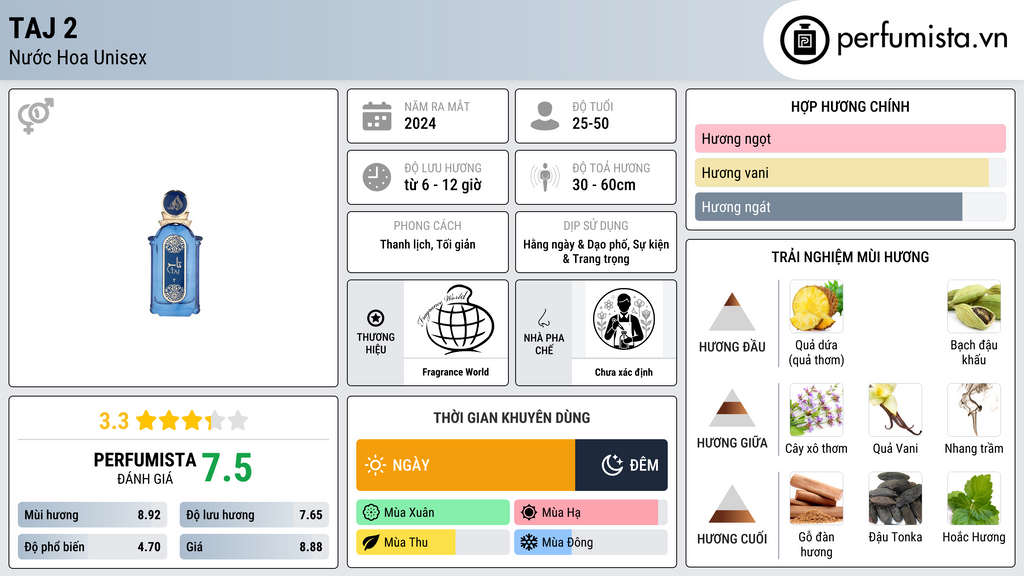Click the last grey rating star
The height and width of the screenshot is (576, 1024).
tap(238, 420)
